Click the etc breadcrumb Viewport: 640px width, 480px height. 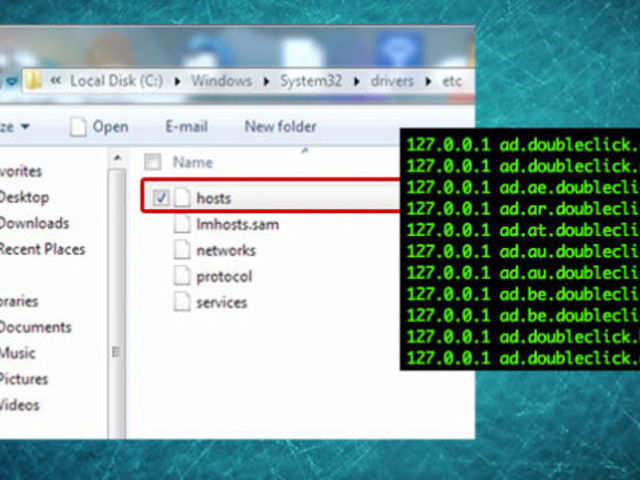(452, 81)
